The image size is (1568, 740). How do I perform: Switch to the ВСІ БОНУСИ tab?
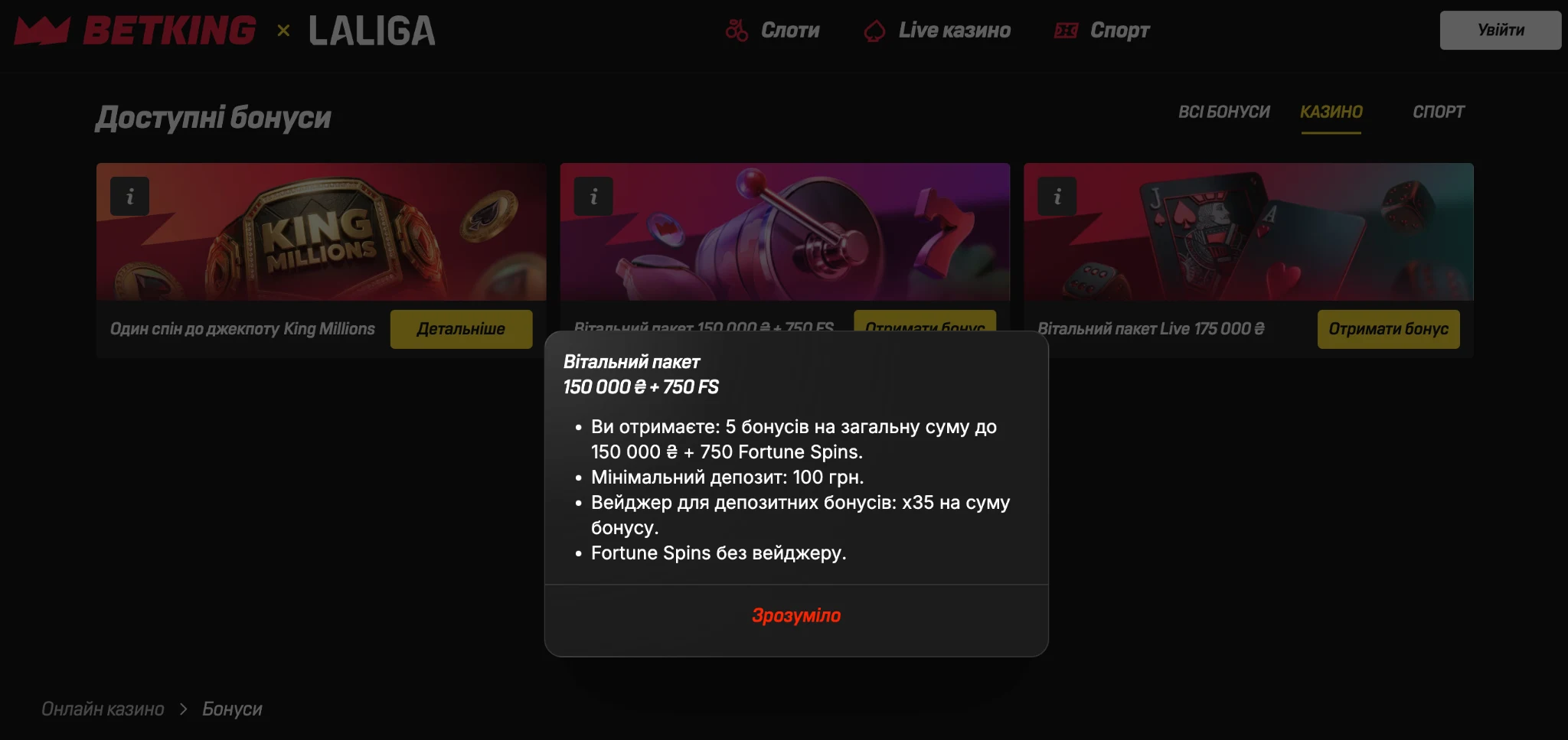(1223, 112)
